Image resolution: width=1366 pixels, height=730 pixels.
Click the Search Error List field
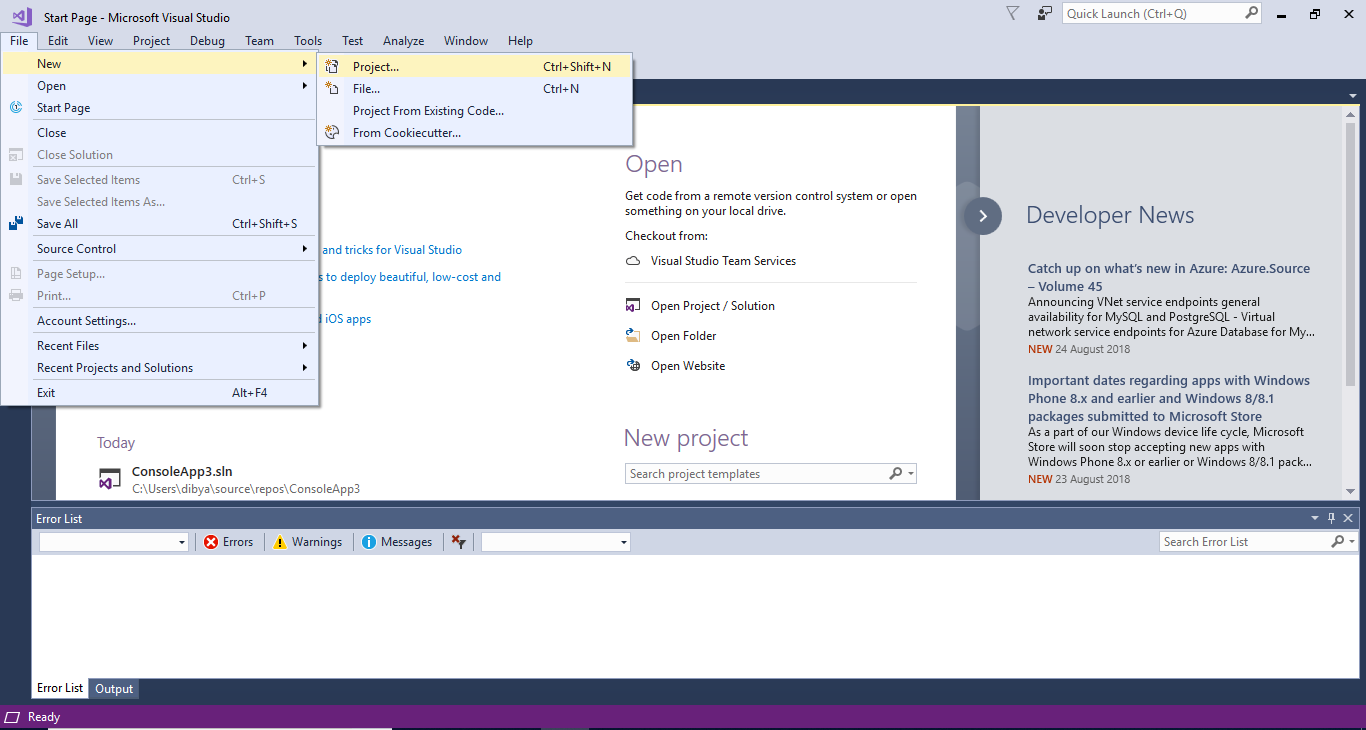[1244, 542]
